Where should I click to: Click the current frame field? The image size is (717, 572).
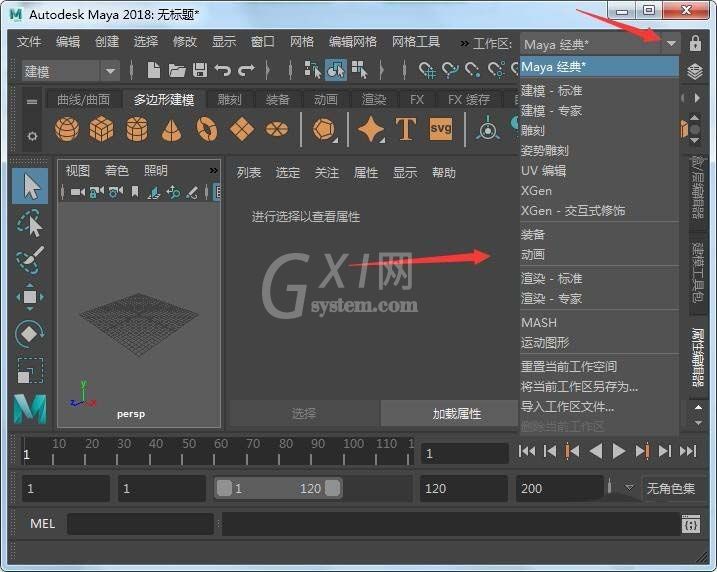465,453
